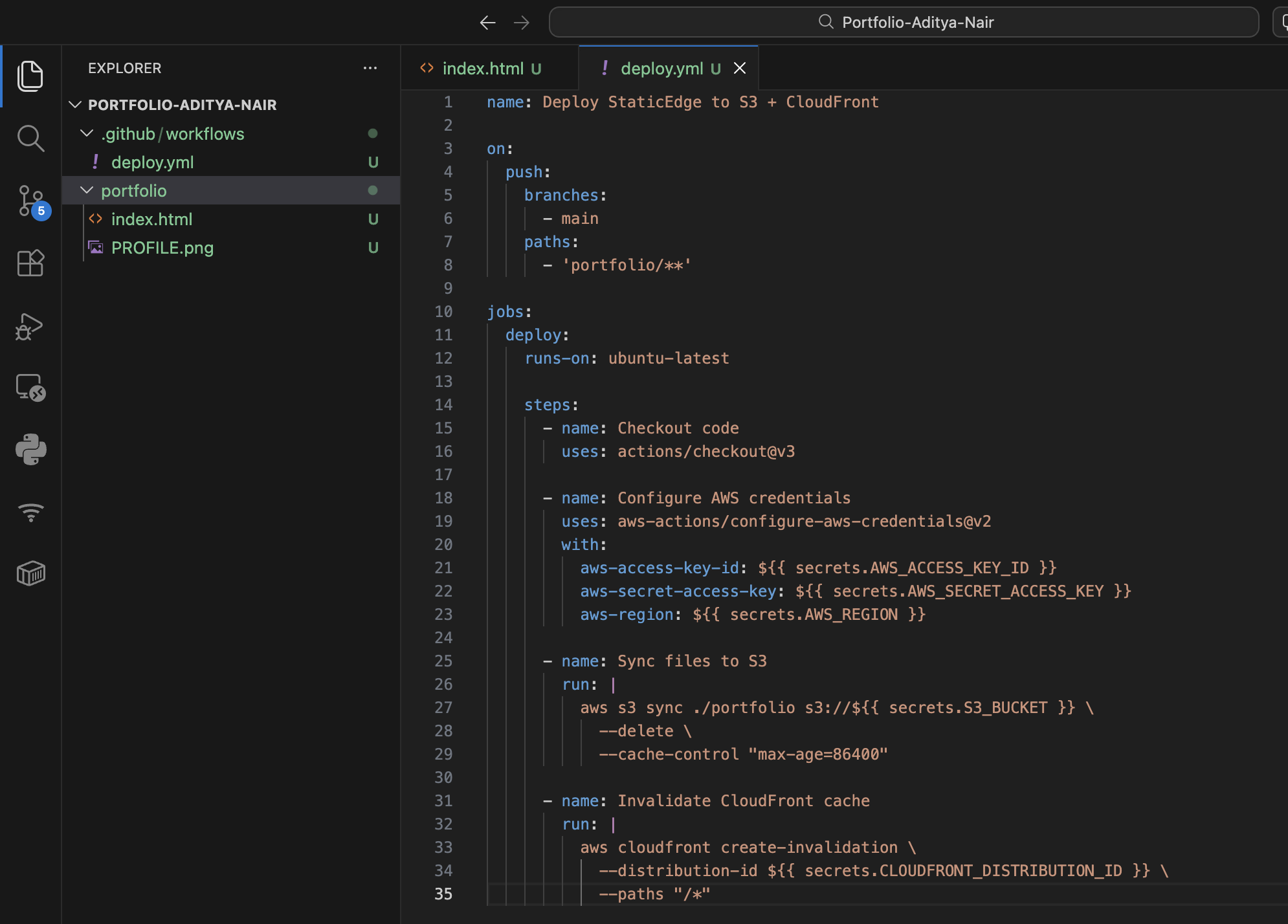Click the wifi-shaped activity bar icon
Screen dimensions: 1288x924
[x=30, y=512]
